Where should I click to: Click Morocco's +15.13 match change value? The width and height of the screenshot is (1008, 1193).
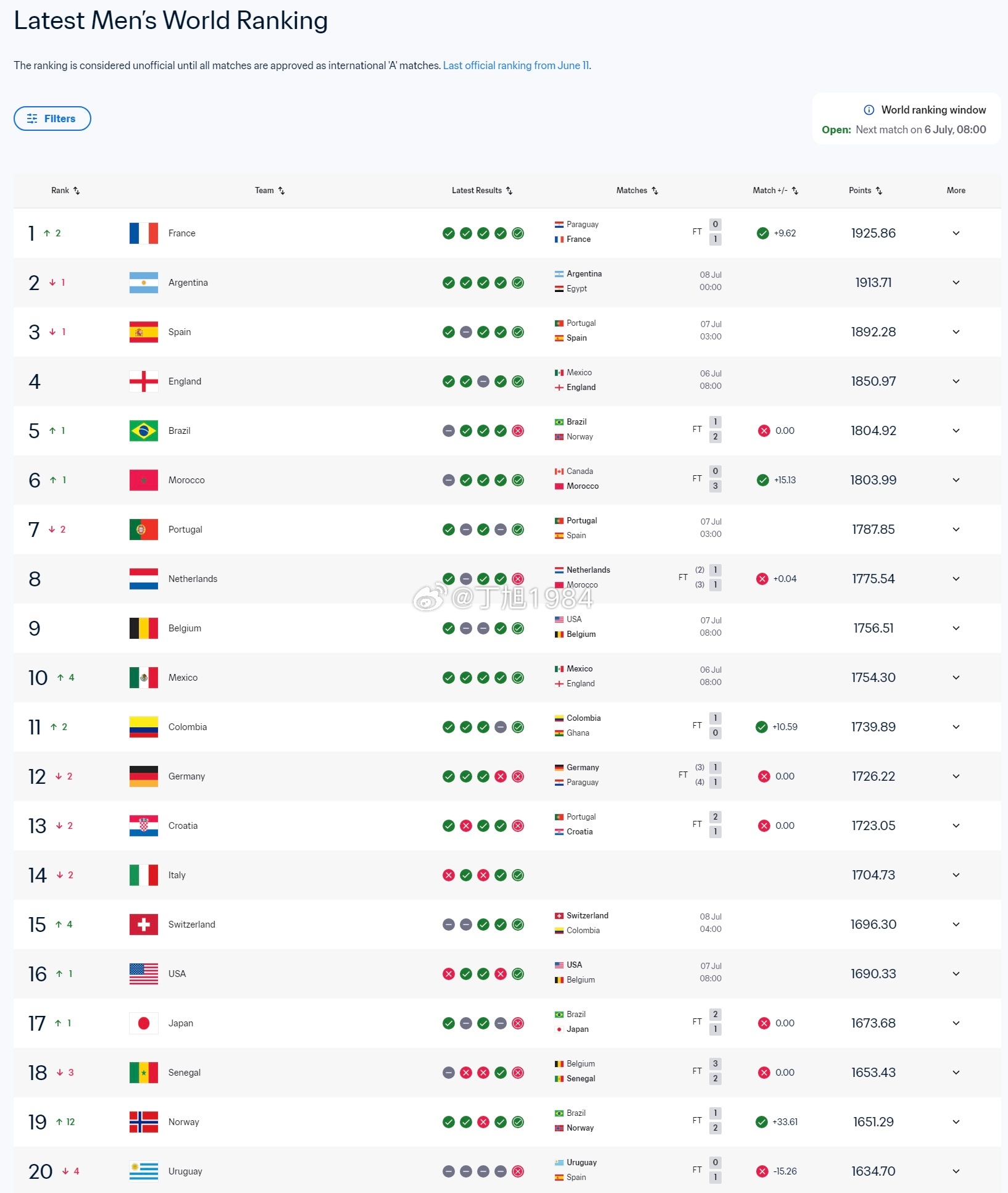[x=785, y=480]
